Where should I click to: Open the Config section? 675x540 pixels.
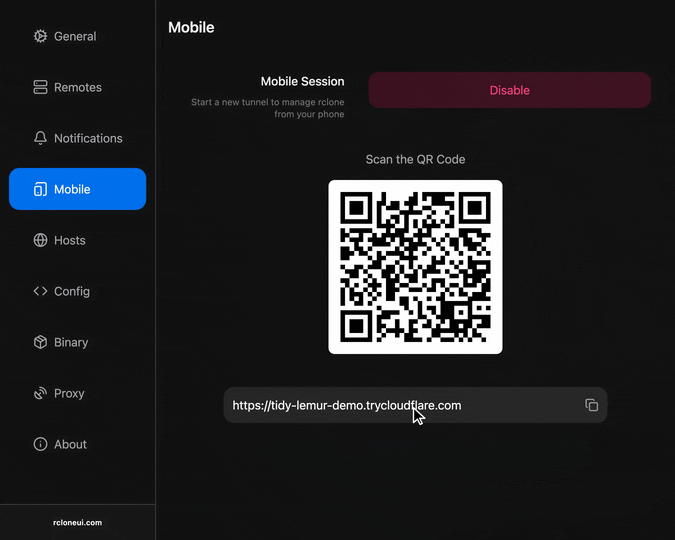click(x=72, y=292)
